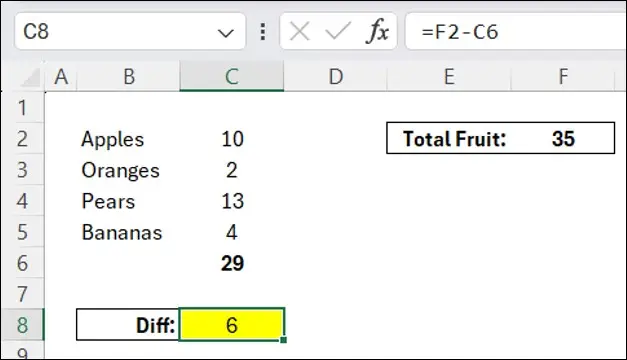
Task: Click the formula bar showing =F2-C6
Action: tap(516, 31)
